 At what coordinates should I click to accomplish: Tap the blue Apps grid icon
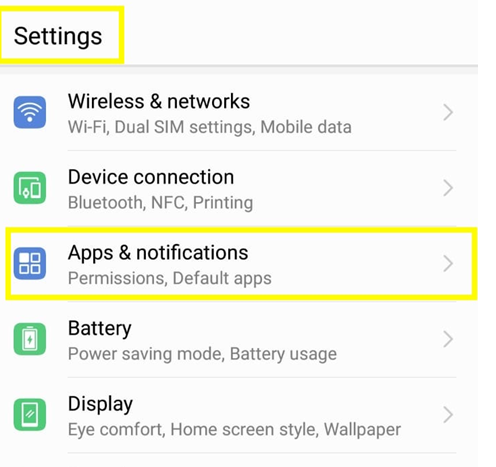pyautogui.click(x=30, y=263)
